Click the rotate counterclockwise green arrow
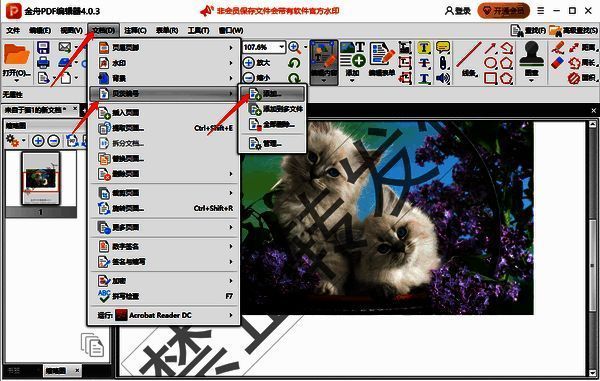The image size is (600, 381). [294, 63]
